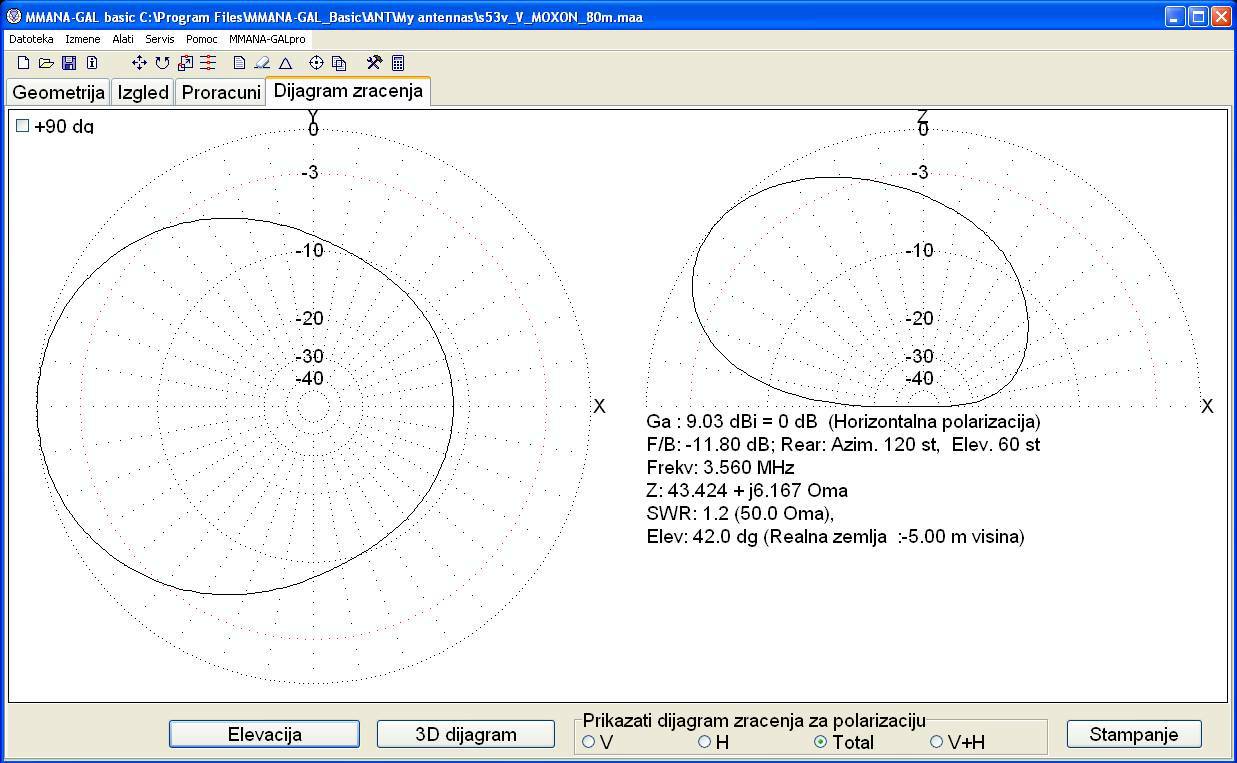Open the hammer-and-tools setup icon
1237x763 pixels.
coord(374,63)
